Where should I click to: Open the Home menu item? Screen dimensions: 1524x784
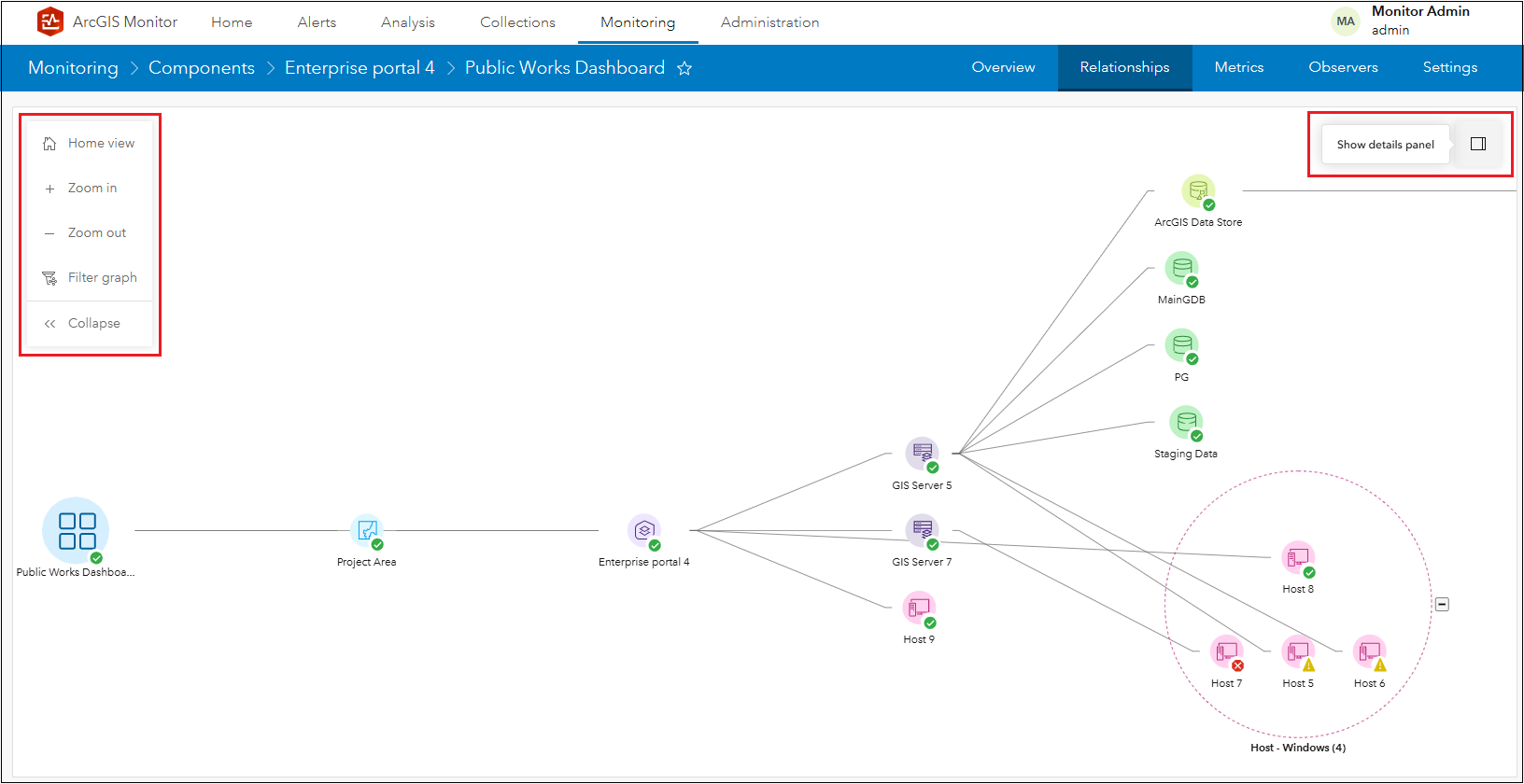point(232,22)
